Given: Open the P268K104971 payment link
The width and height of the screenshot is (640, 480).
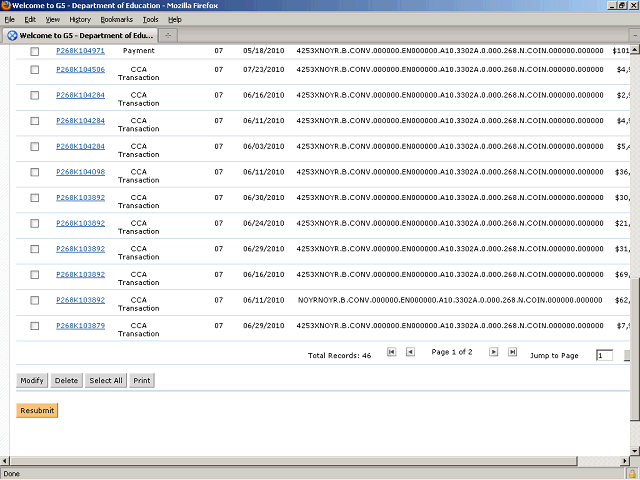Looking at the screenshot, I should (80, 50).
